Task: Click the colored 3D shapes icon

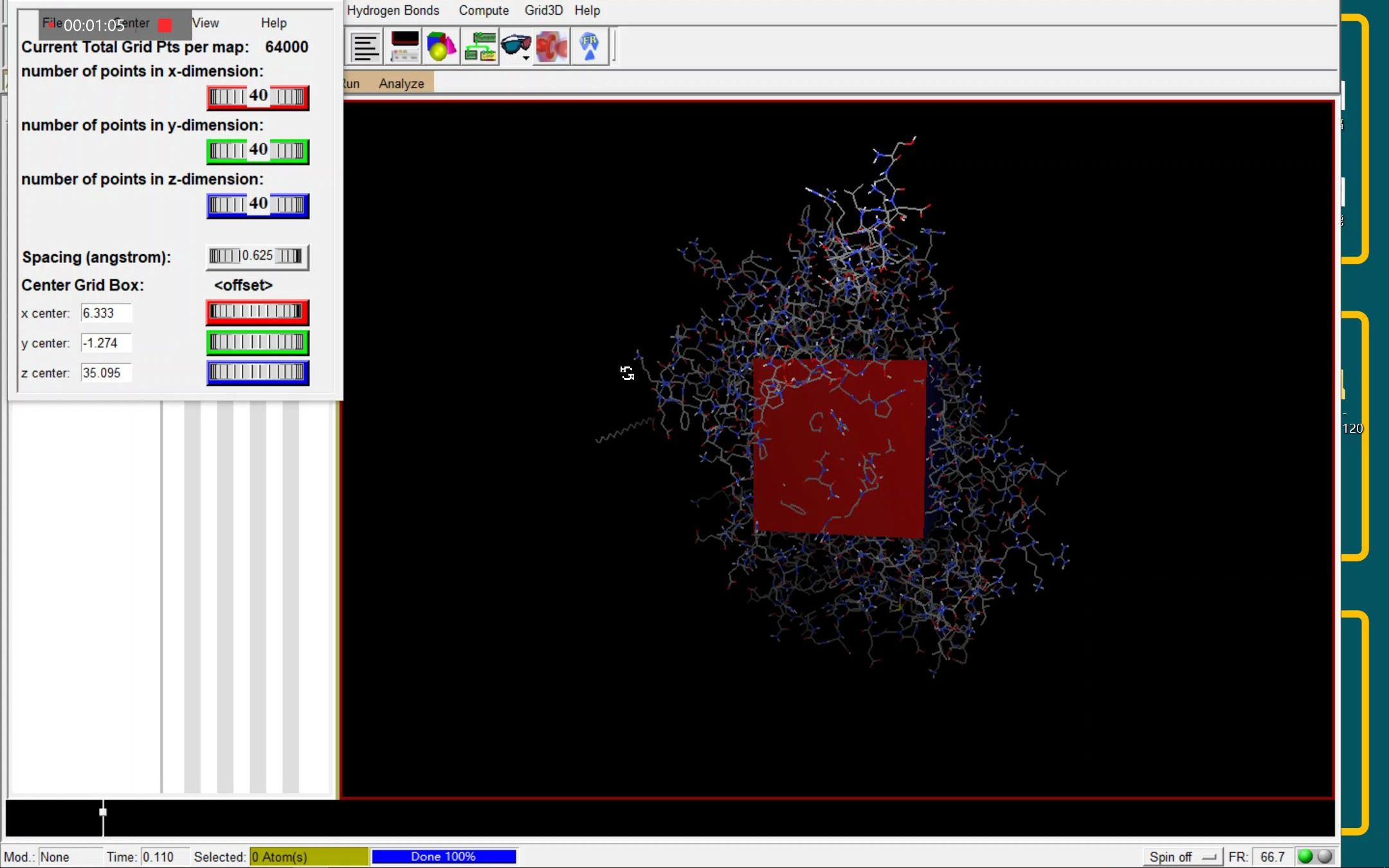Action: pyautogui.click(x=441, y=47)
